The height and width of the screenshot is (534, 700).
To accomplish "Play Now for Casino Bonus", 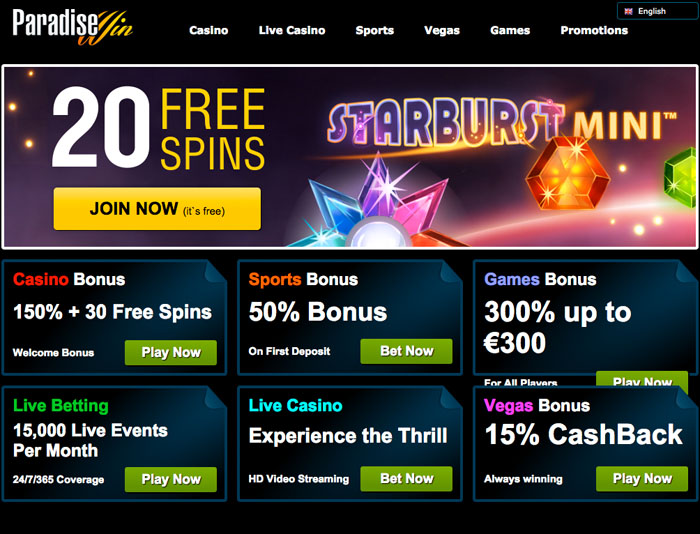I will (171, 353).
